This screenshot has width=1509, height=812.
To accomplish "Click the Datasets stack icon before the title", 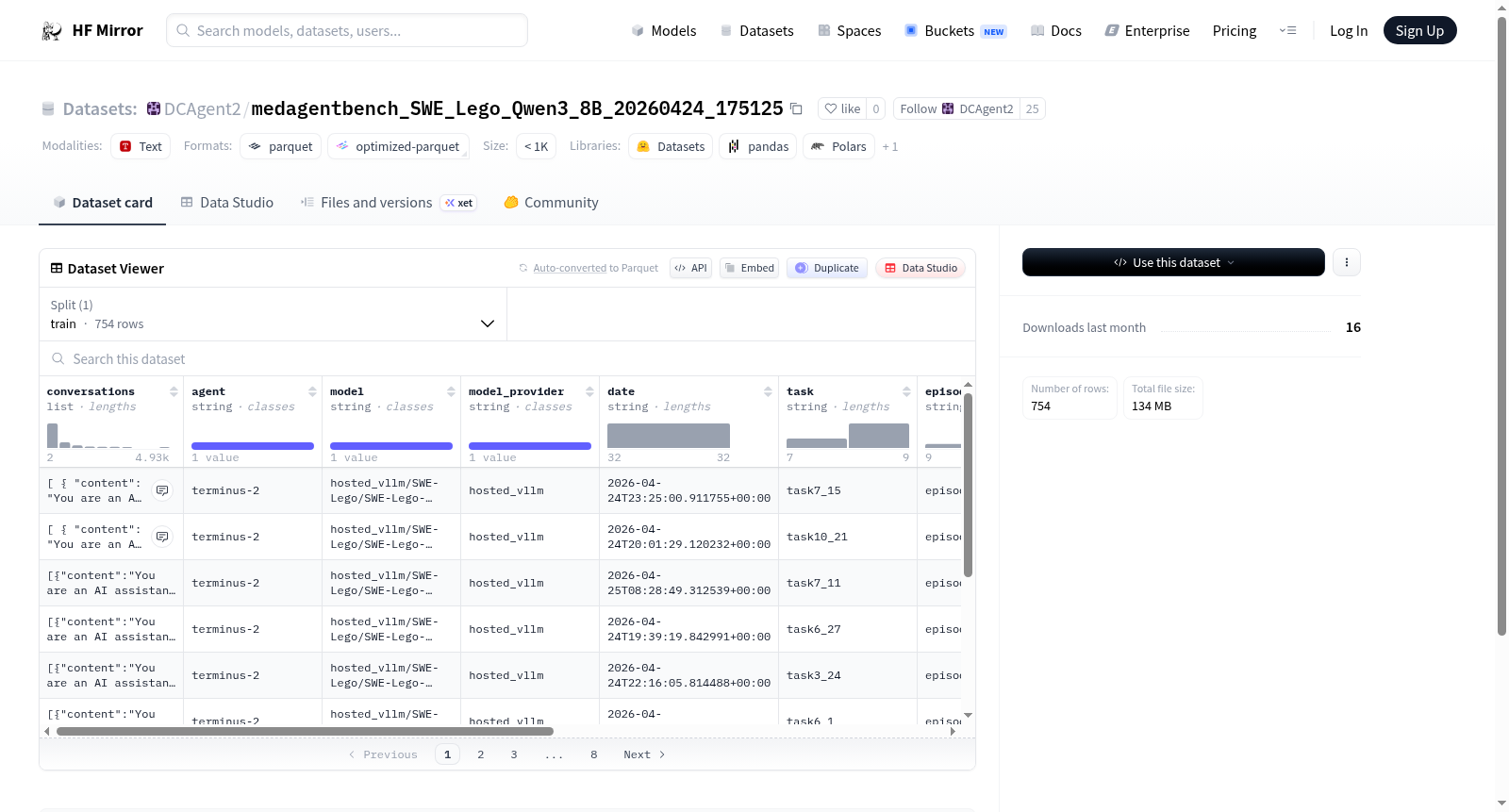I will [x=48, y=108].
